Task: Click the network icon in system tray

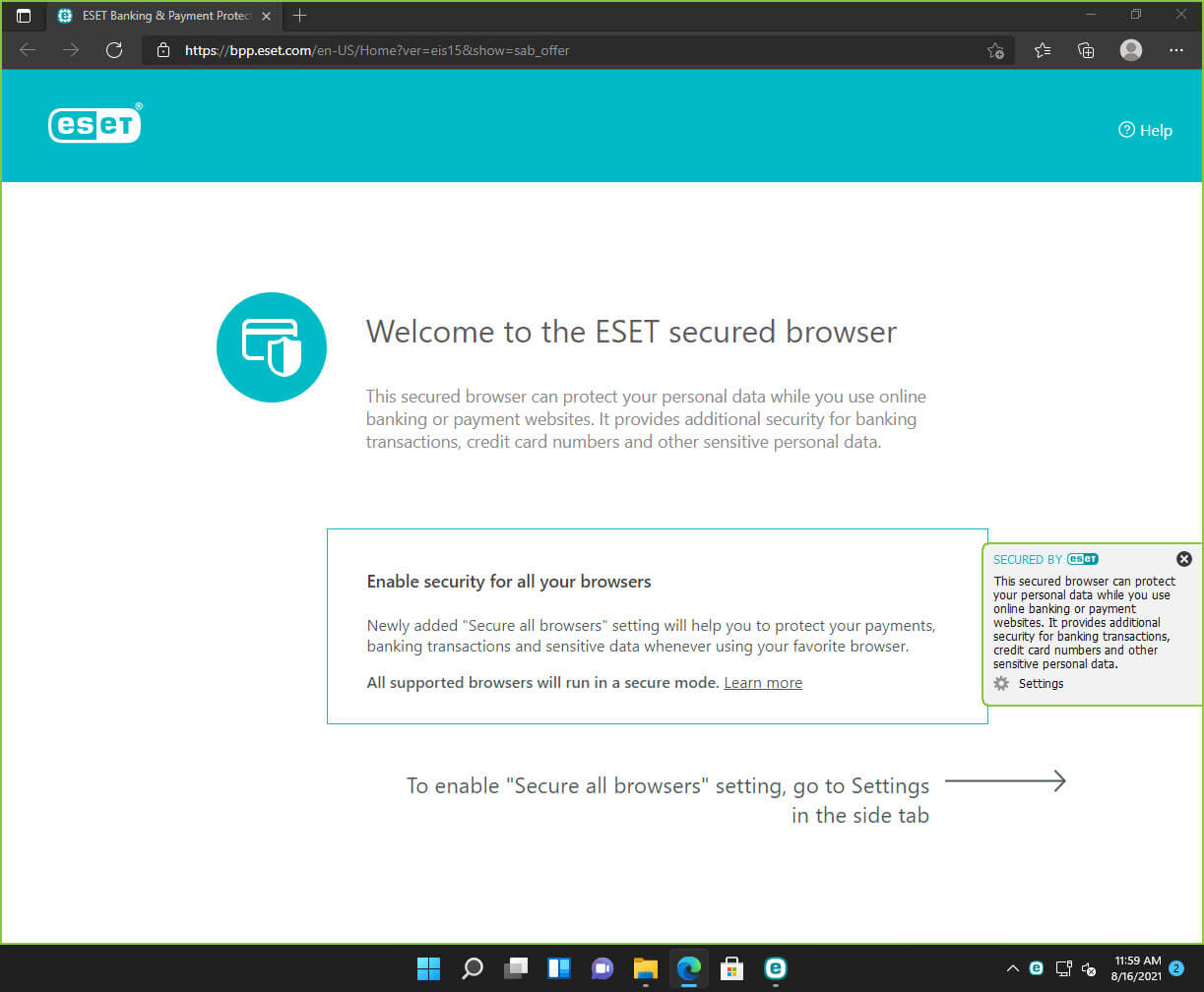Action: (1063, 968)
